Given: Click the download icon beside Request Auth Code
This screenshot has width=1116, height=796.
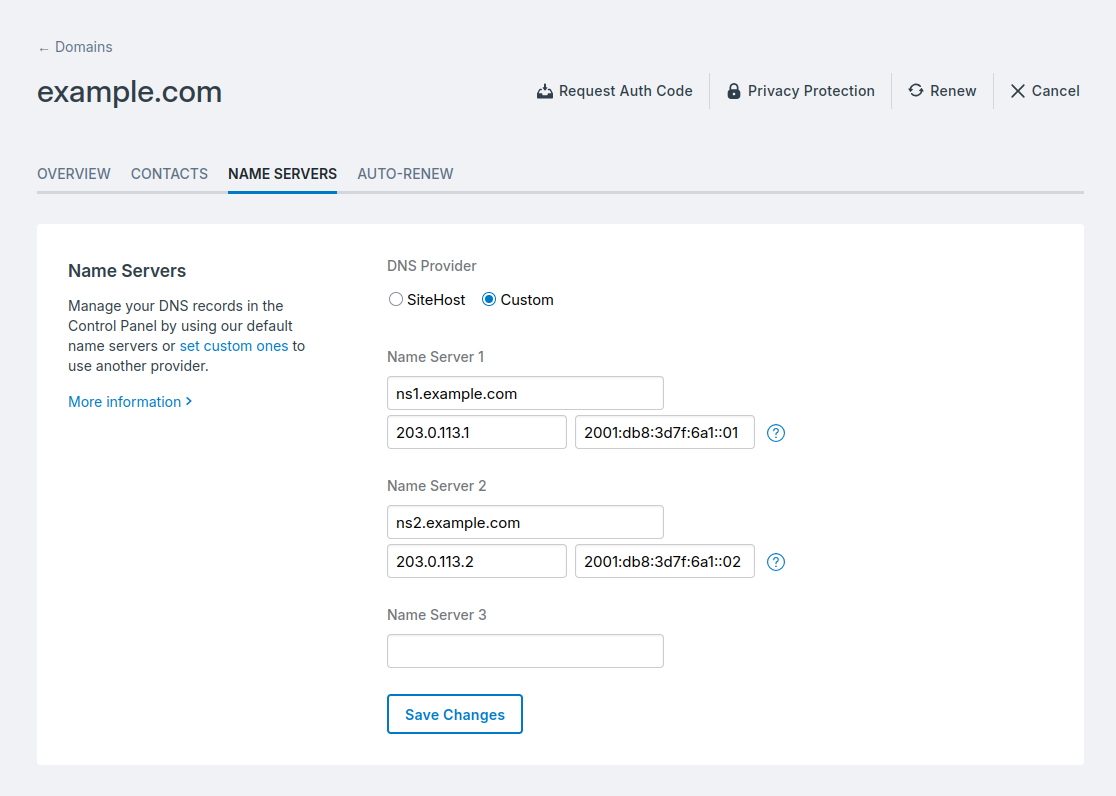Looking at the screenshot, I should [x=545, y=90].
